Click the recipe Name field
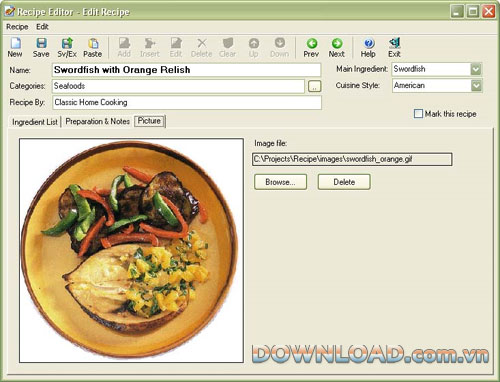The height and width of the screenshot is (382, 500). click(186, 70)
